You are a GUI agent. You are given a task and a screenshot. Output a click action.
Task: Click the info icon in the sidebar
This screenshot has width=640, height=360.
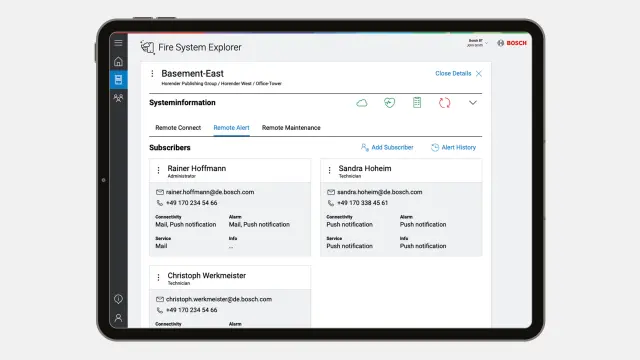tap(118, 299)
